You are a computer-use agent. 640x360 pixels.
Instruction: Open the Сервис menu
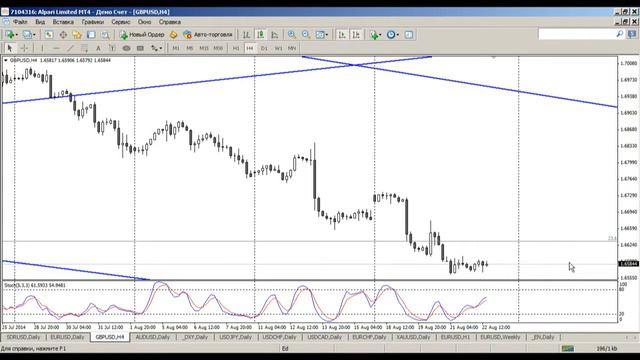[121, 22]
